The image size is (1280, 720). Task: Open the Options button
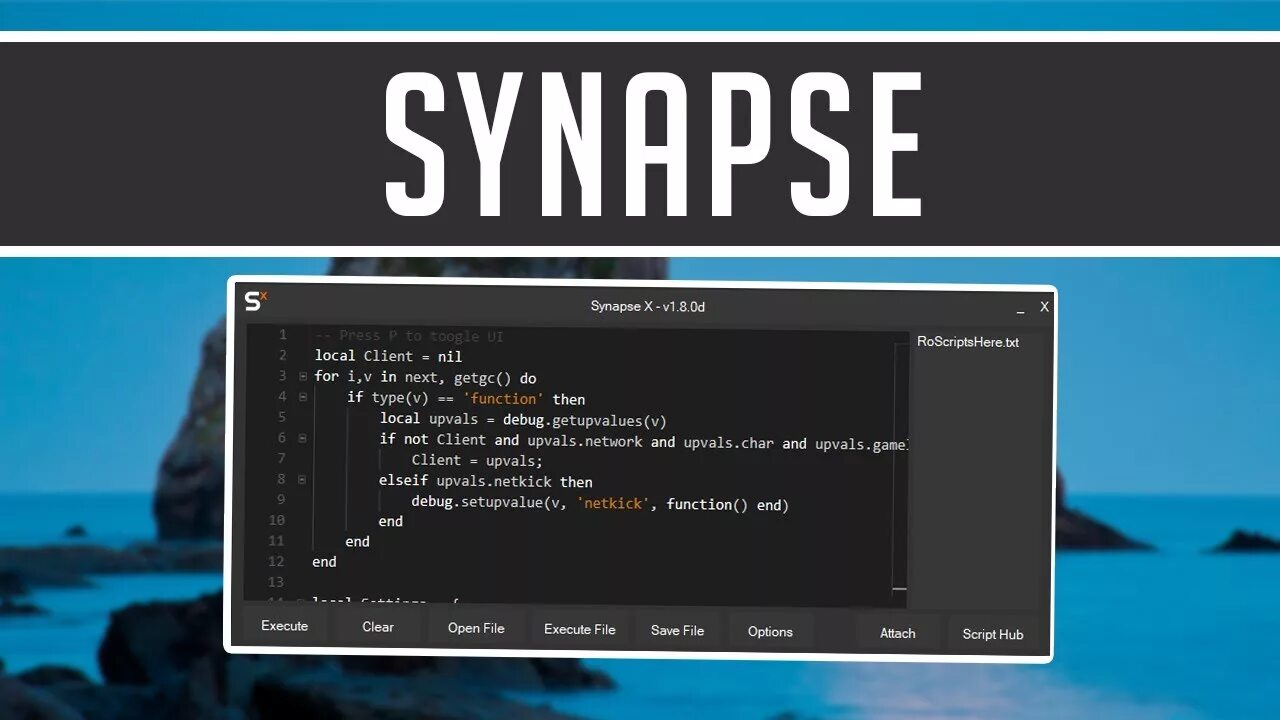[770, 631]
